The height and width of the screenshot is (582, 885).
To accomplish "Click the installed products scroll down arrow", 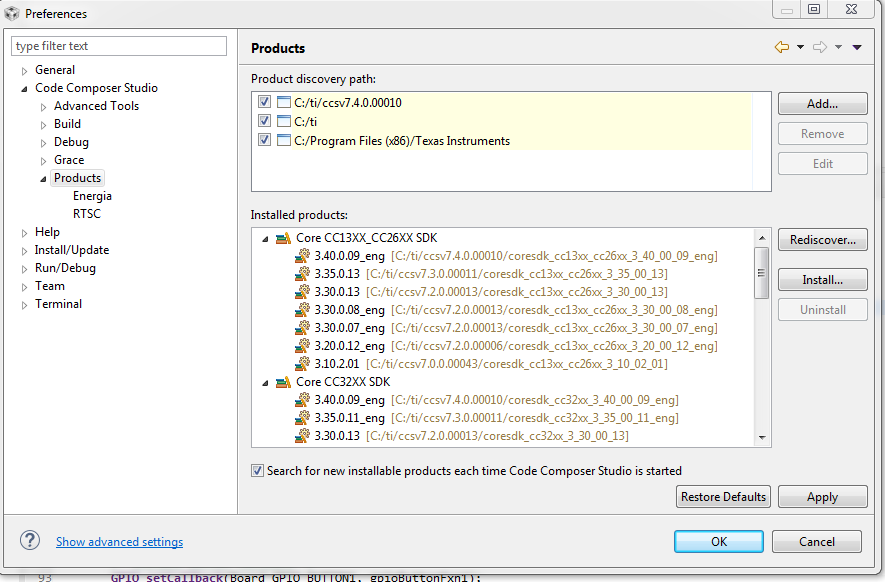I will tap(761, 437).
